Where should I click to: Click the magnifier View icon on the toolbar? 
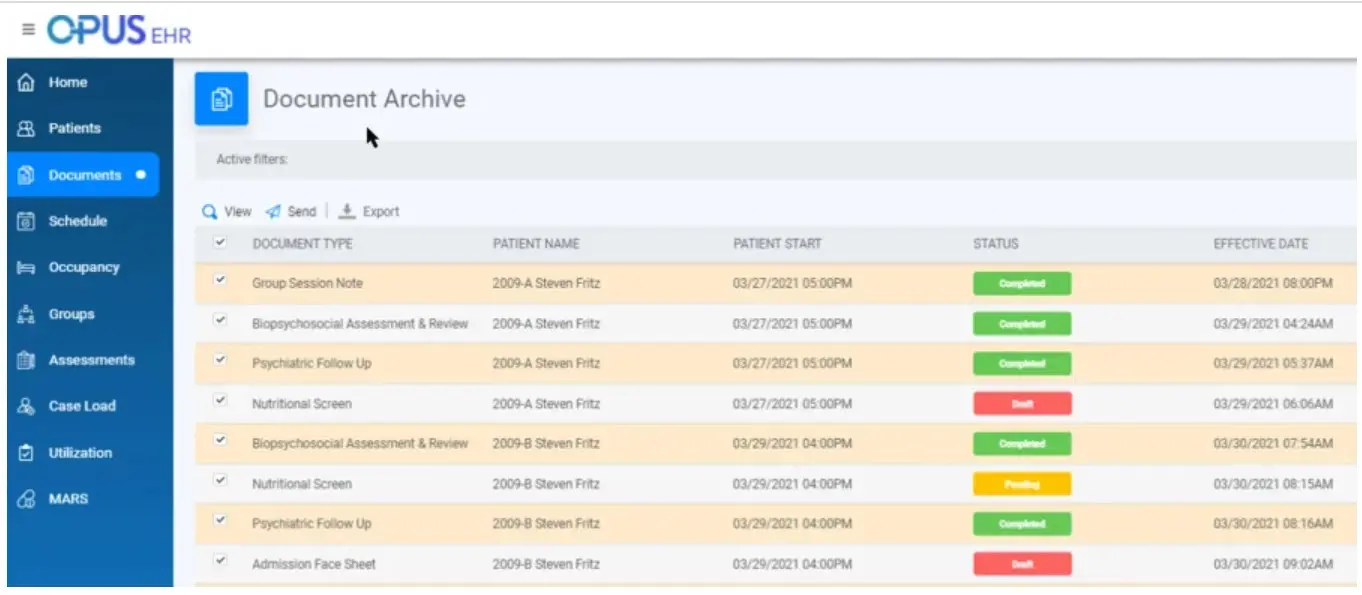(208, 211)
